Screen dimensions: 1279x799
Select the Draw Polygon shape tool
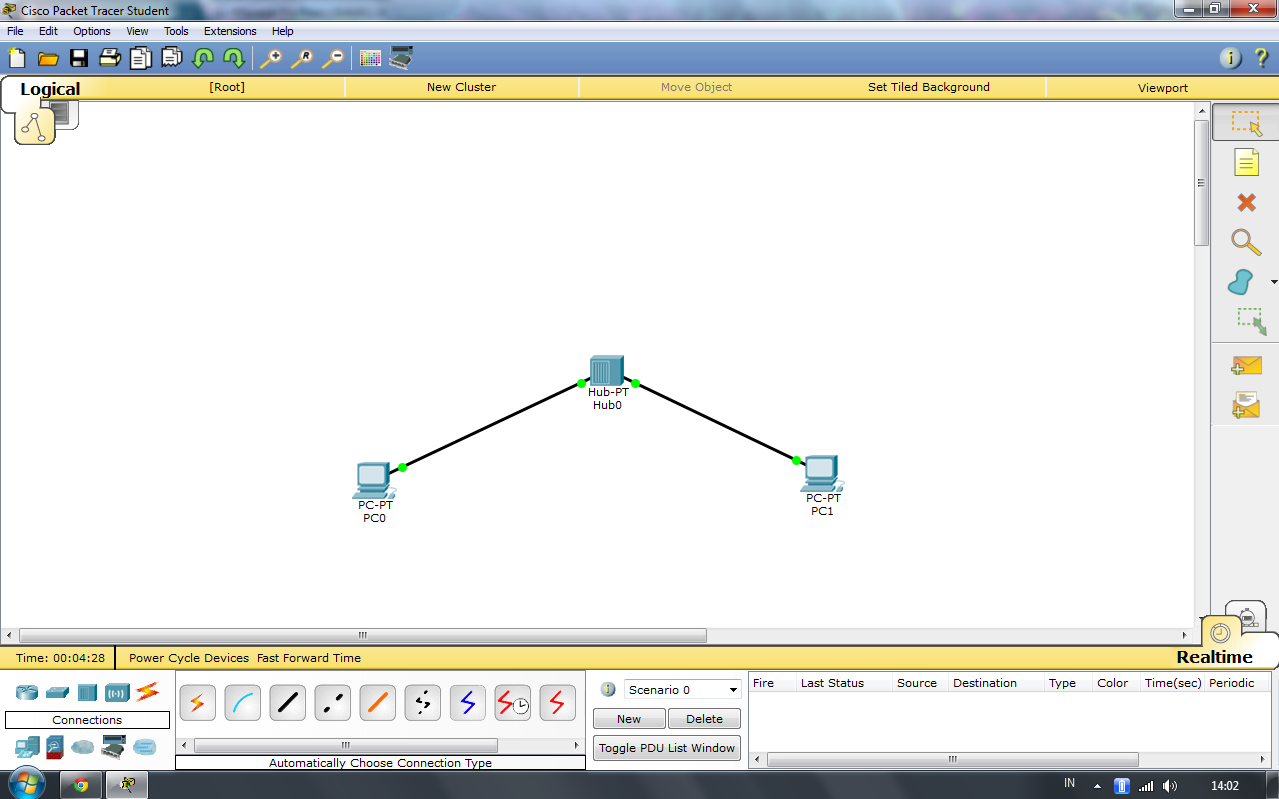[1241, 283]
